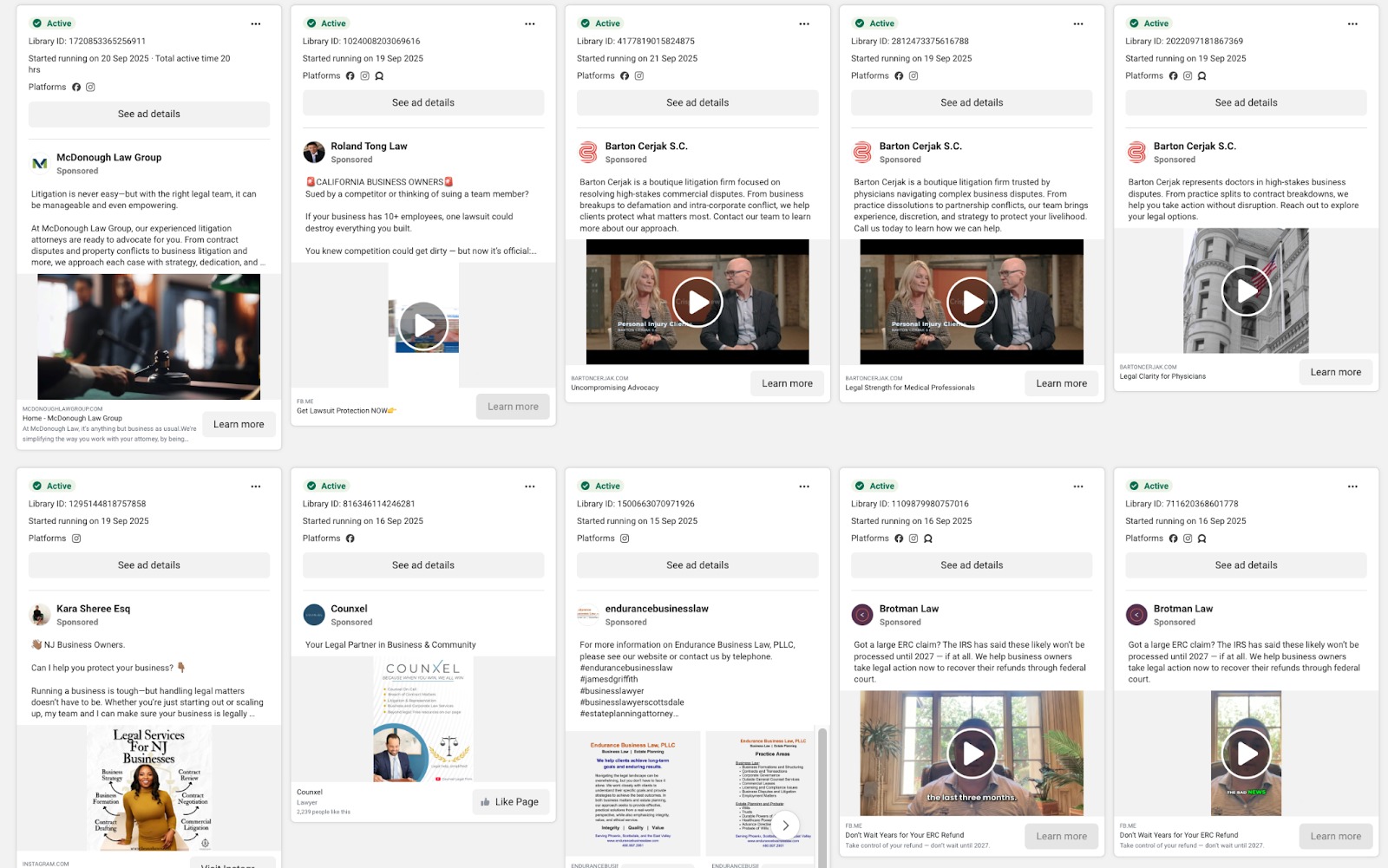The width and height of the screenshot is (1388, 868).
Task: Advance endurancebusinesslaw carousel with next arrow
Action: [786, 826]
